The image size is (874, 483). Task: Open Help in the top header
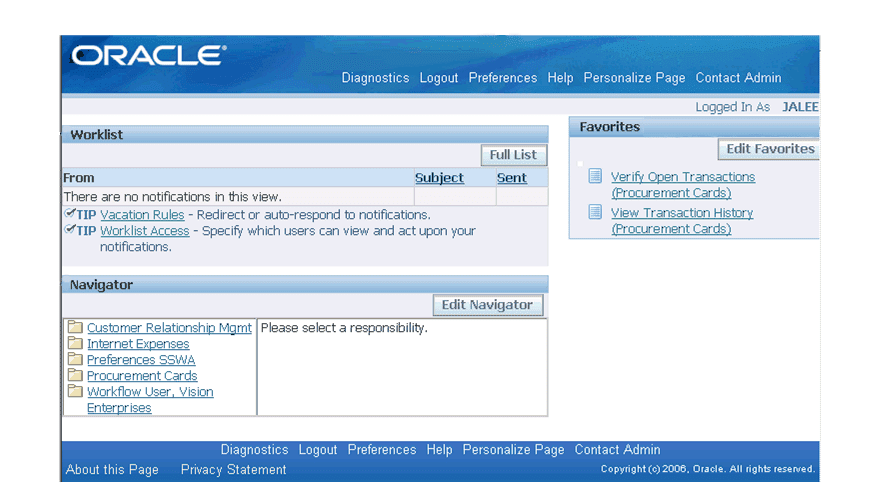(x=560, y=78)
